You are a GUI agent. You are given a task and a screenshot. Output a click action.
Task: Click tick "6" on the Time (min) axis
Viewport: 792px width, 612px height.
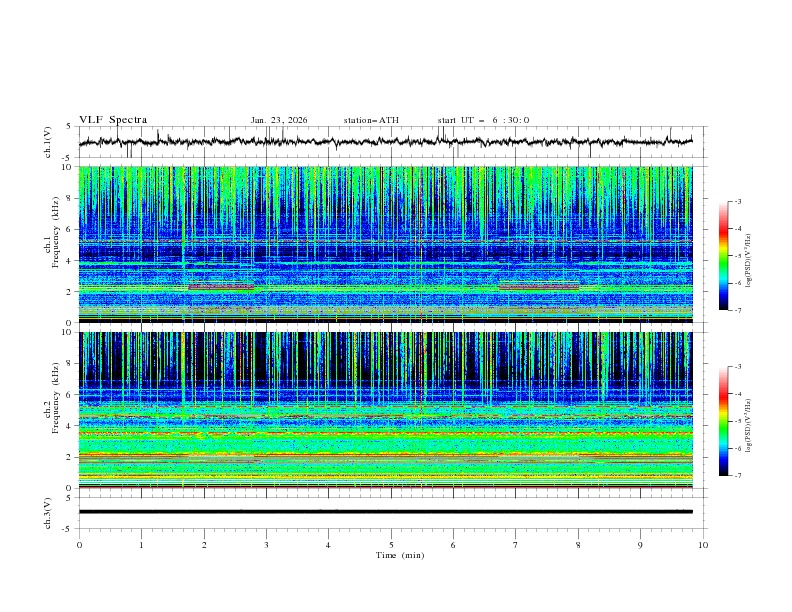pyautogui.click(x=453, y=545)
